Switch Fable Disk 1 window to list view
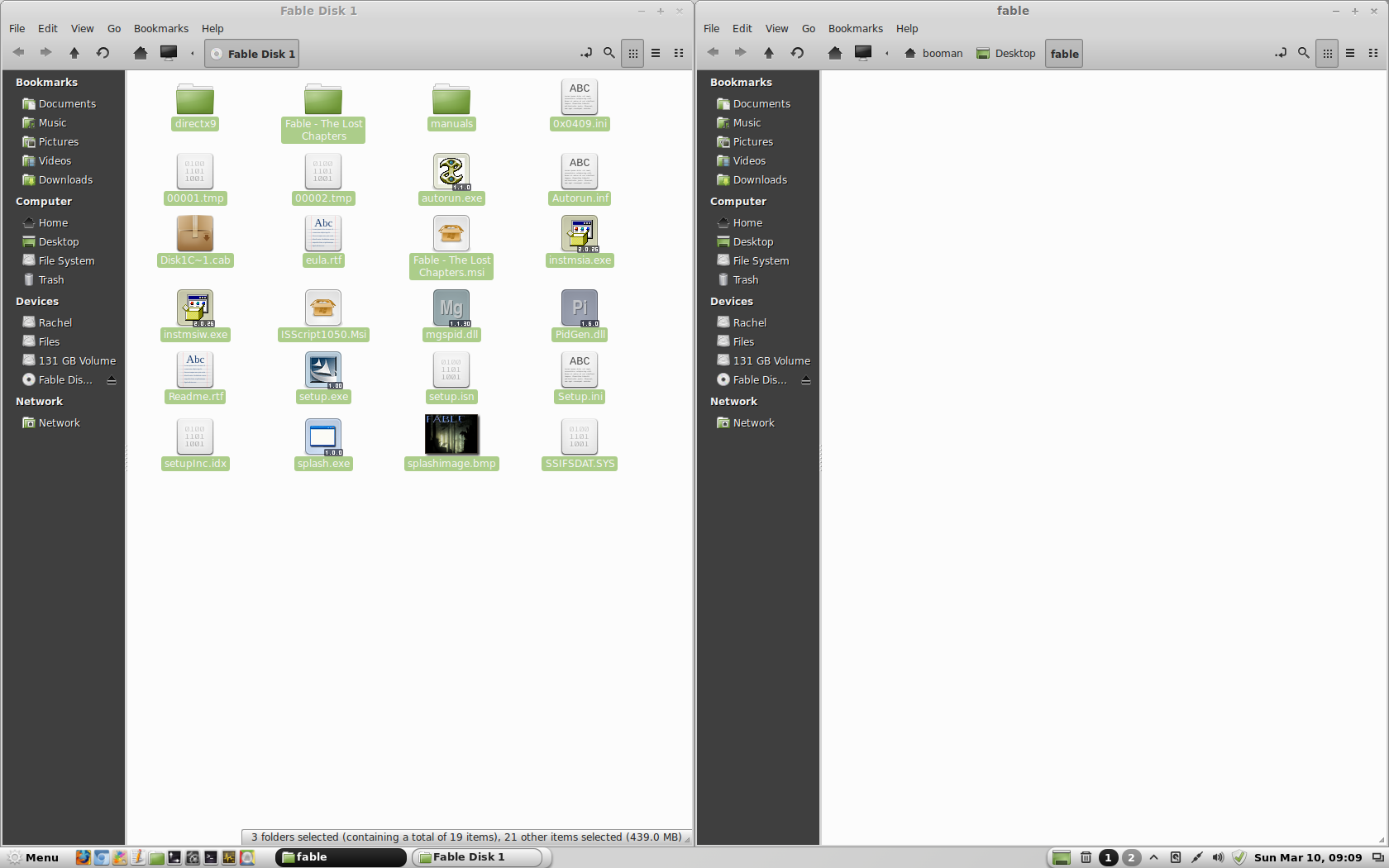Image resolution: width=1389 pixels, height=868 pixels. click(x=656, y=53)
